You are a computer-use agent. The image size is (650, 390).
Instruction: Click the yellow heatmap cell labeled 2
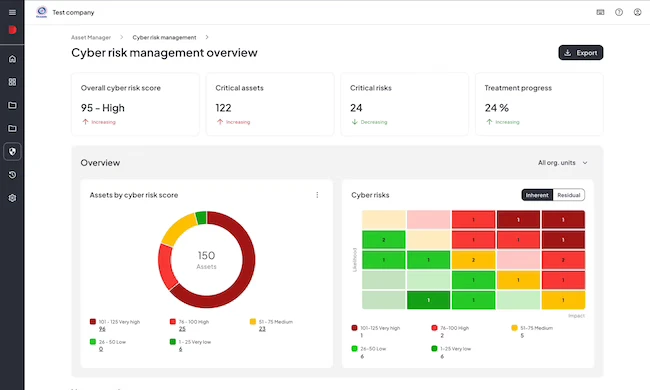pyautogui.click(x=473, y=260)
